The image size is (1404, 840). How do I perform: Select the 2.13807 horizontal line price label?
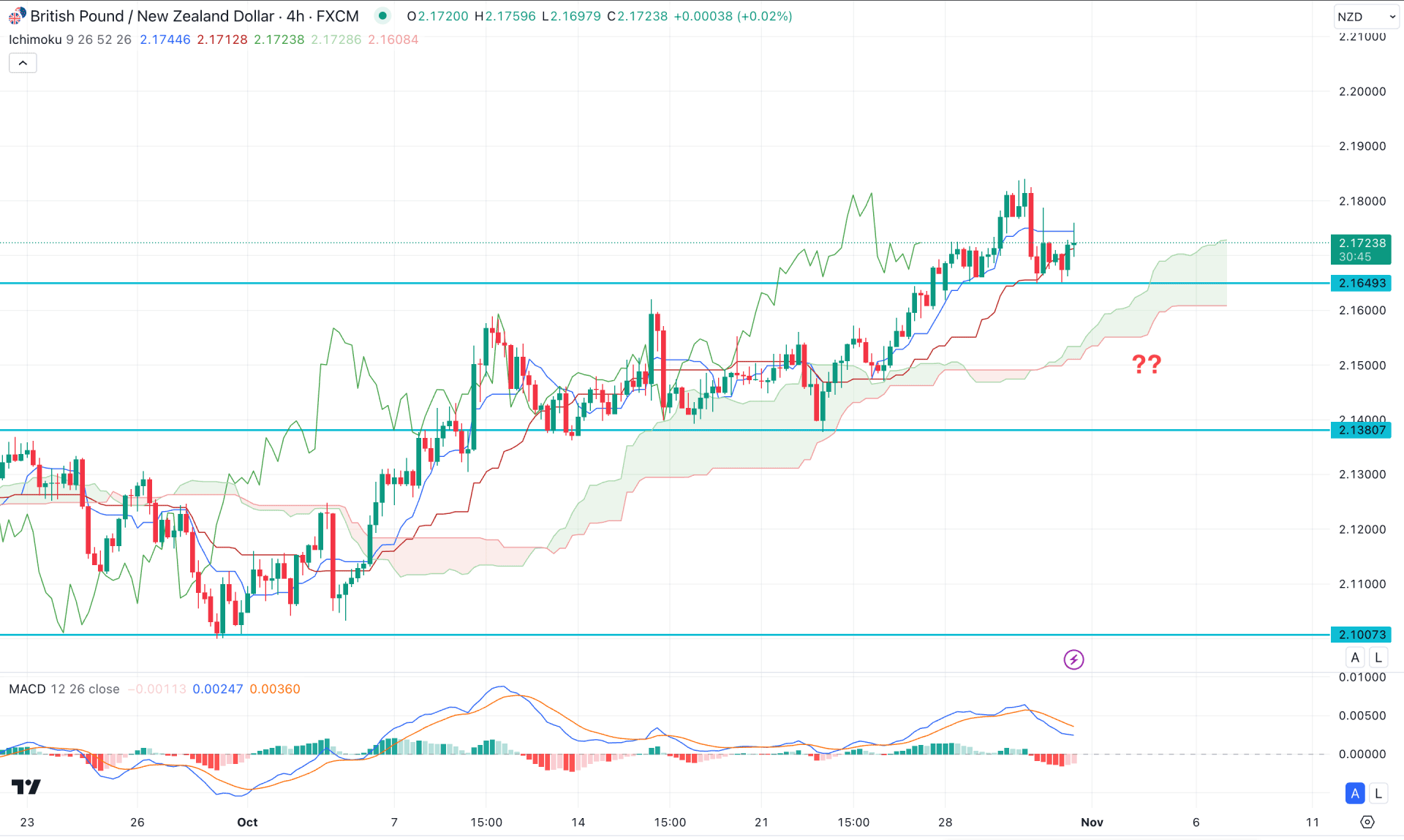(1361, 430)
